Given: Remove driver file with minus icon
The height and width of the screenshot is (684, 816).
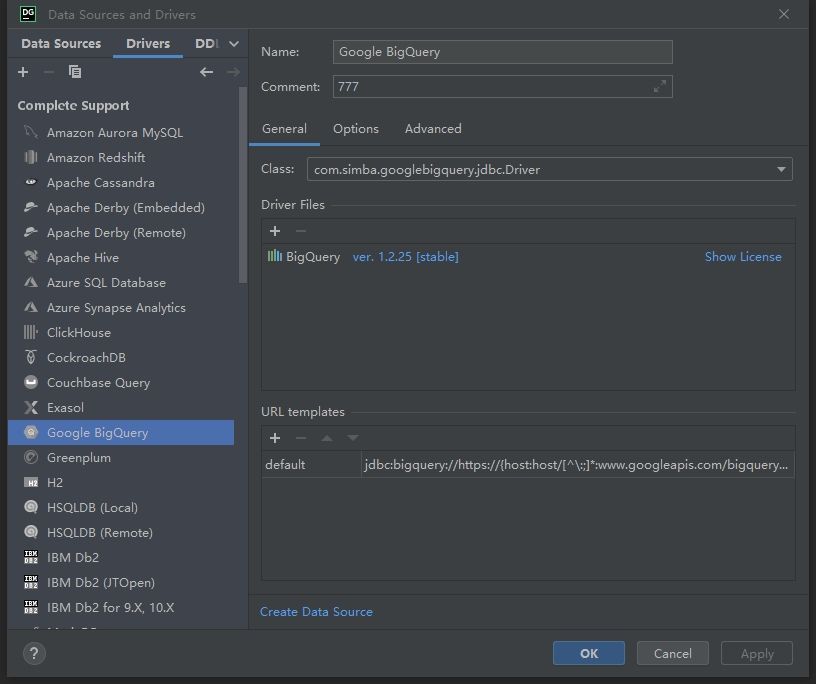Looking at the screenshot, I should 301,231.
